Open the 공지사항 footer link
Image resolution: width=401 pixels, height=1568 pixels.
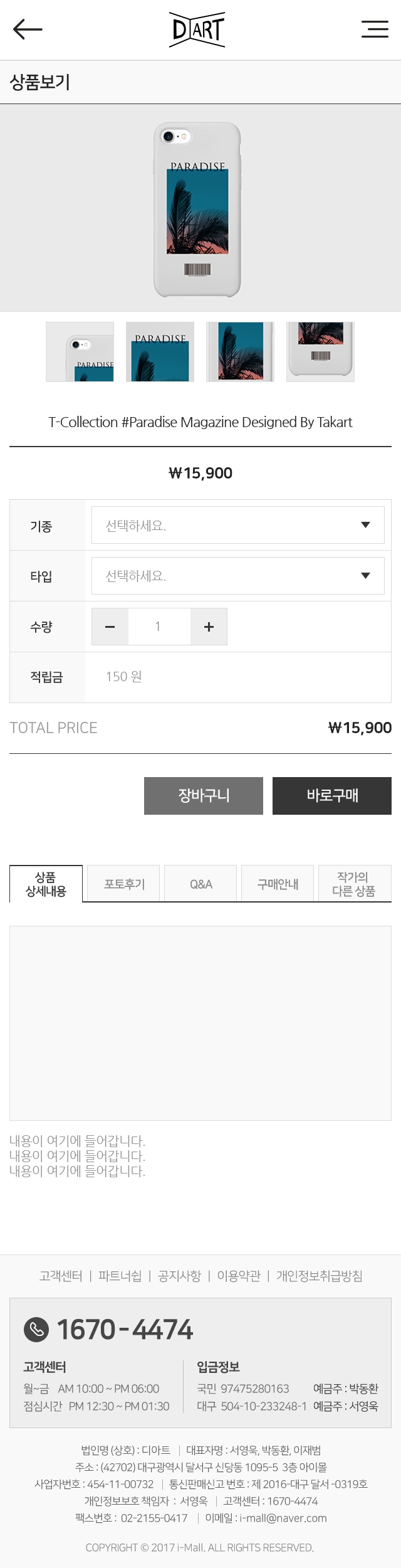click(x=179, y=1276)
